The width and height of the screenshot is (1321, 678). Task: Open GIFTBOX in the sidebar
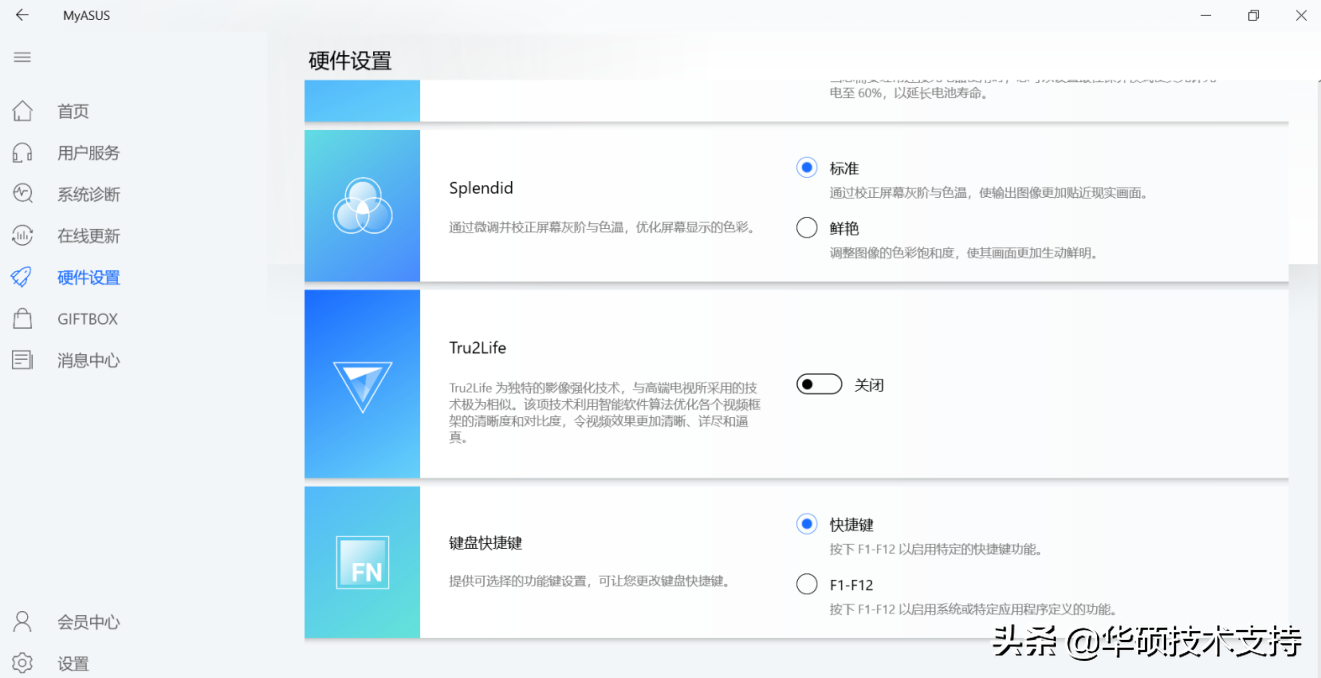[x=88, y=319]
